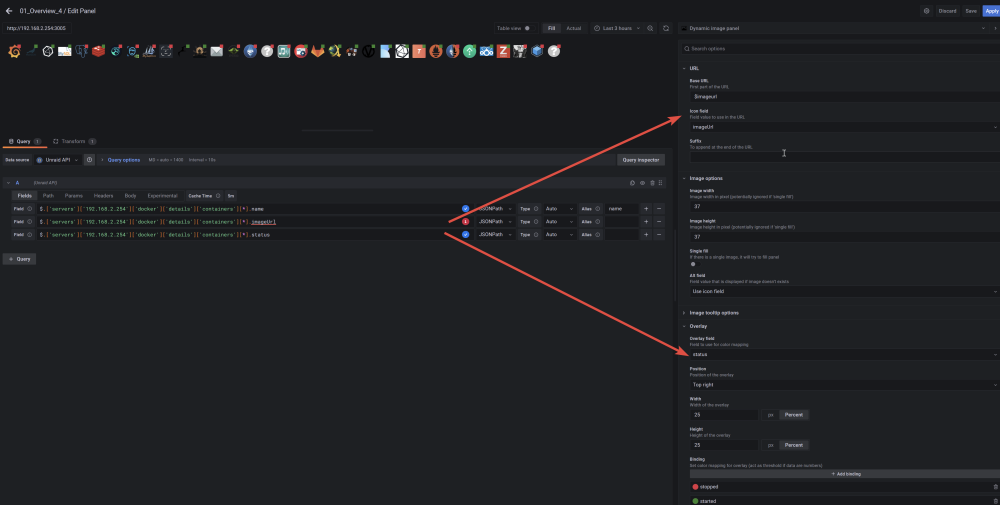
Task: Click the Redis red cube icon
Action: tap(98, 51)
